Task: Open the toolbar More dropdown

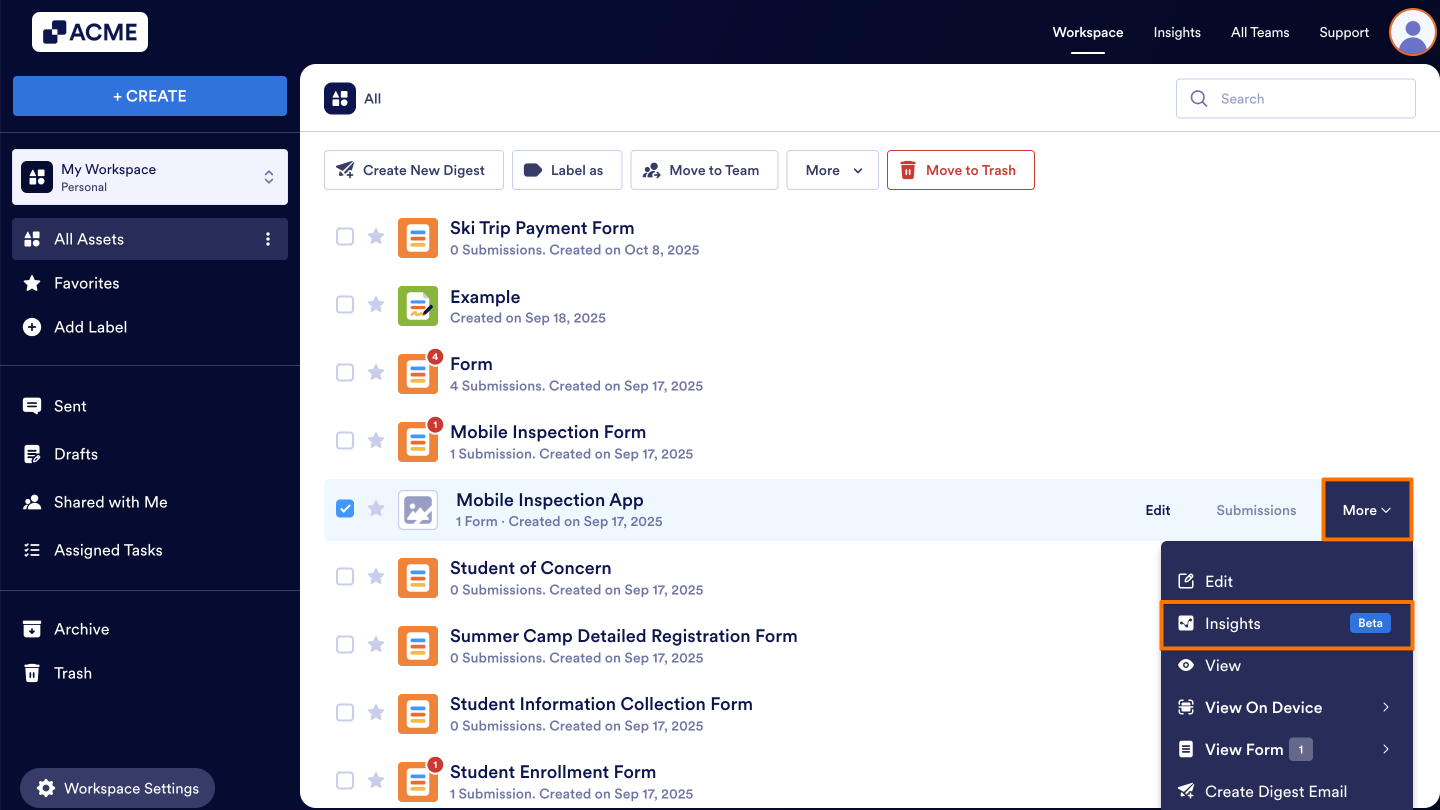Action: (x=832, y=170)
